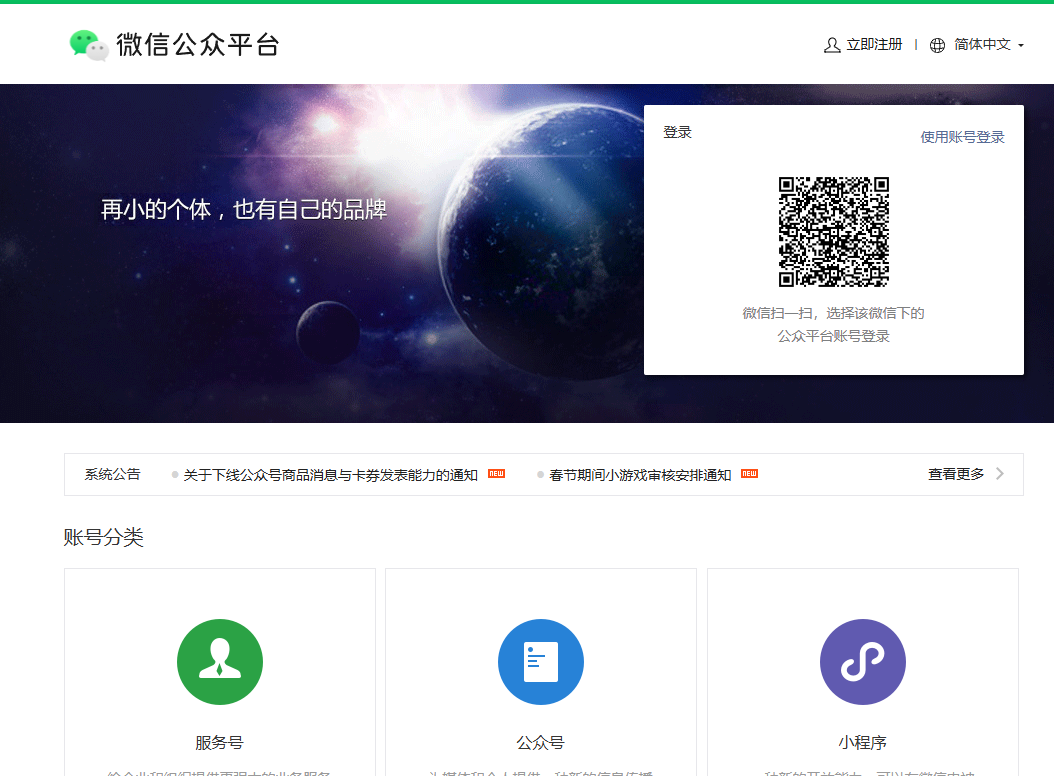Expand language list via dropdown arrow
This screenshot has height=776, width=1054.
[x=1020, y=46]
